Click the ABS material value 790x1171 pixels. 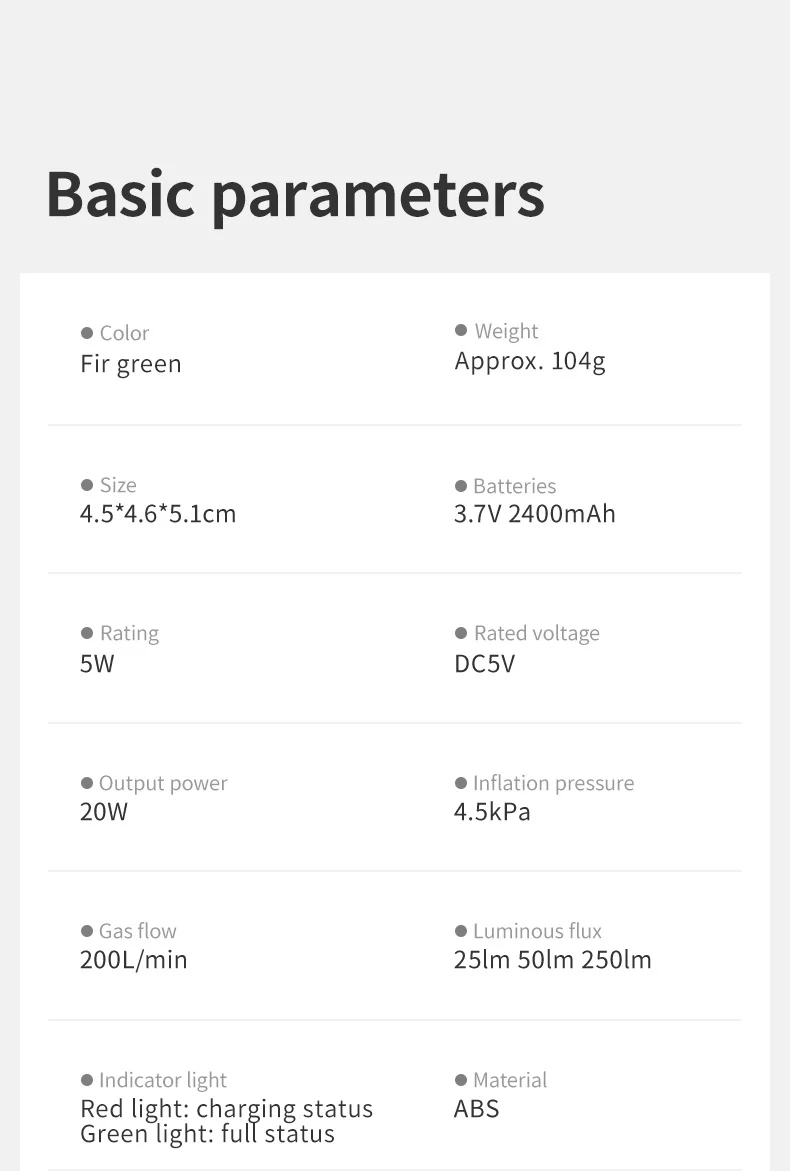[x=477, y=1108]
